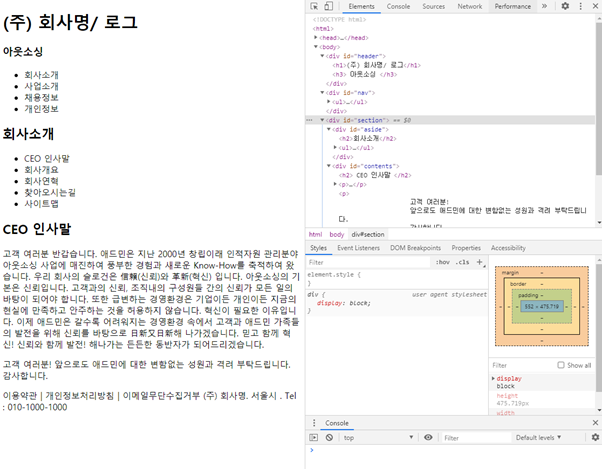This screenshot has height=469, width=606.
Task: Add a new style rule plus icon
Action: [480, 262]
